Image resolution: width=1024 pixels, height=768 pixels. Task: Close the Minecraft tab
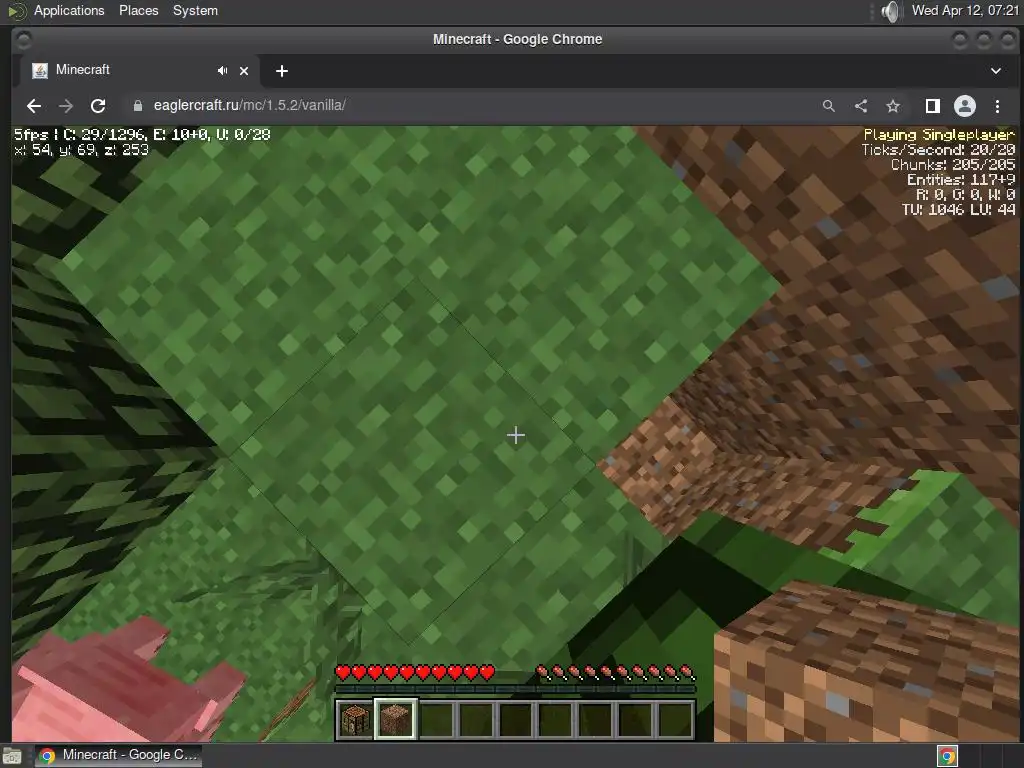tap(244, 71)
